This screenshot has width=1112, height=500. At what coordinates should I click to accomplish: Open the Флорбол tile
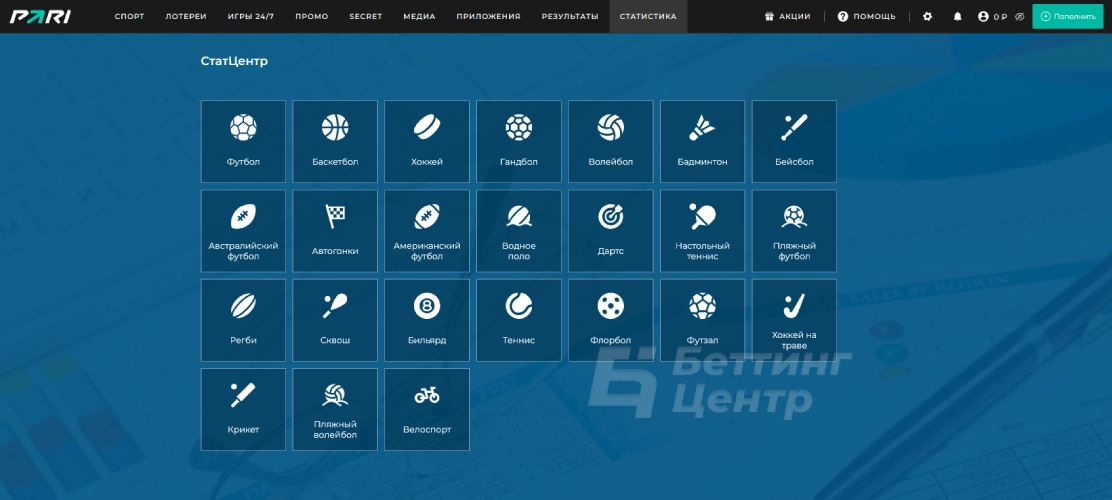tap(611, 320)
